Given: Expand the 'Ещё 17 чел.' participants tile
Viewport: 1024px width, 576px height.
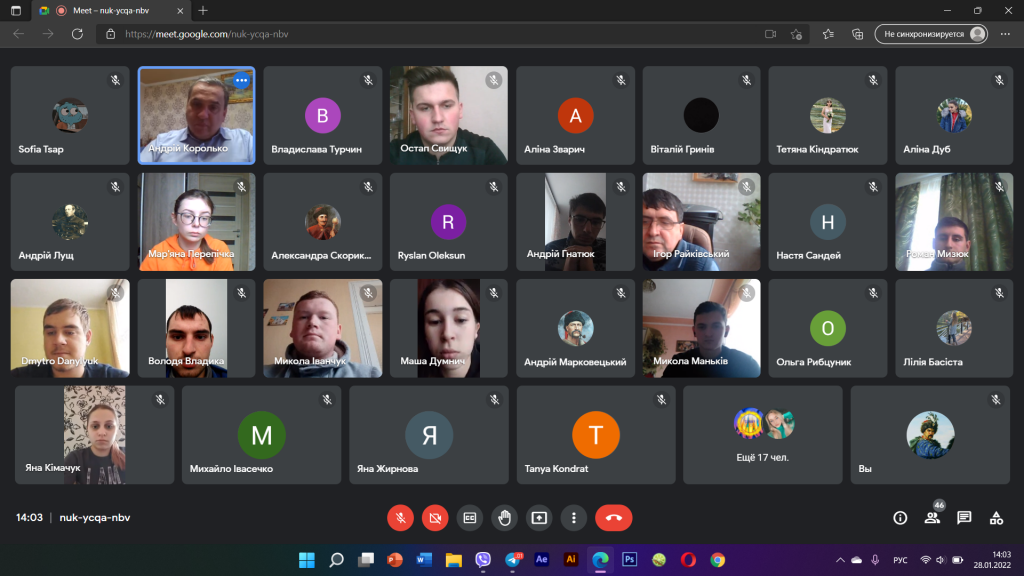Looking at the screenshot, I should pos(763,435).
